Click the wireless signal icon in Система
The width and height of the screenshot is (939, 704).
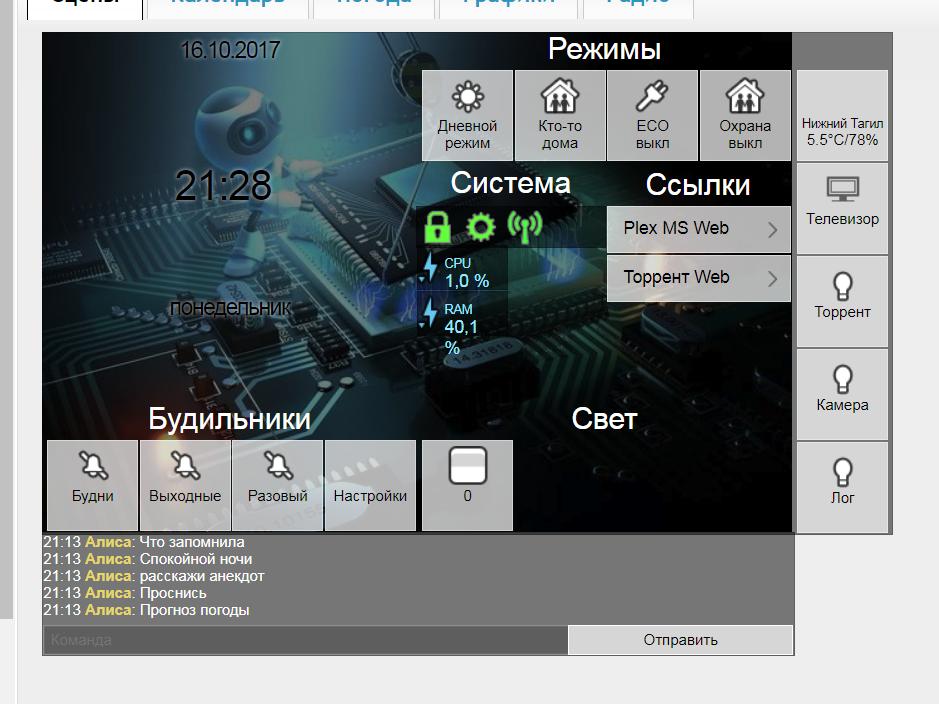click(x=527, y=227)
